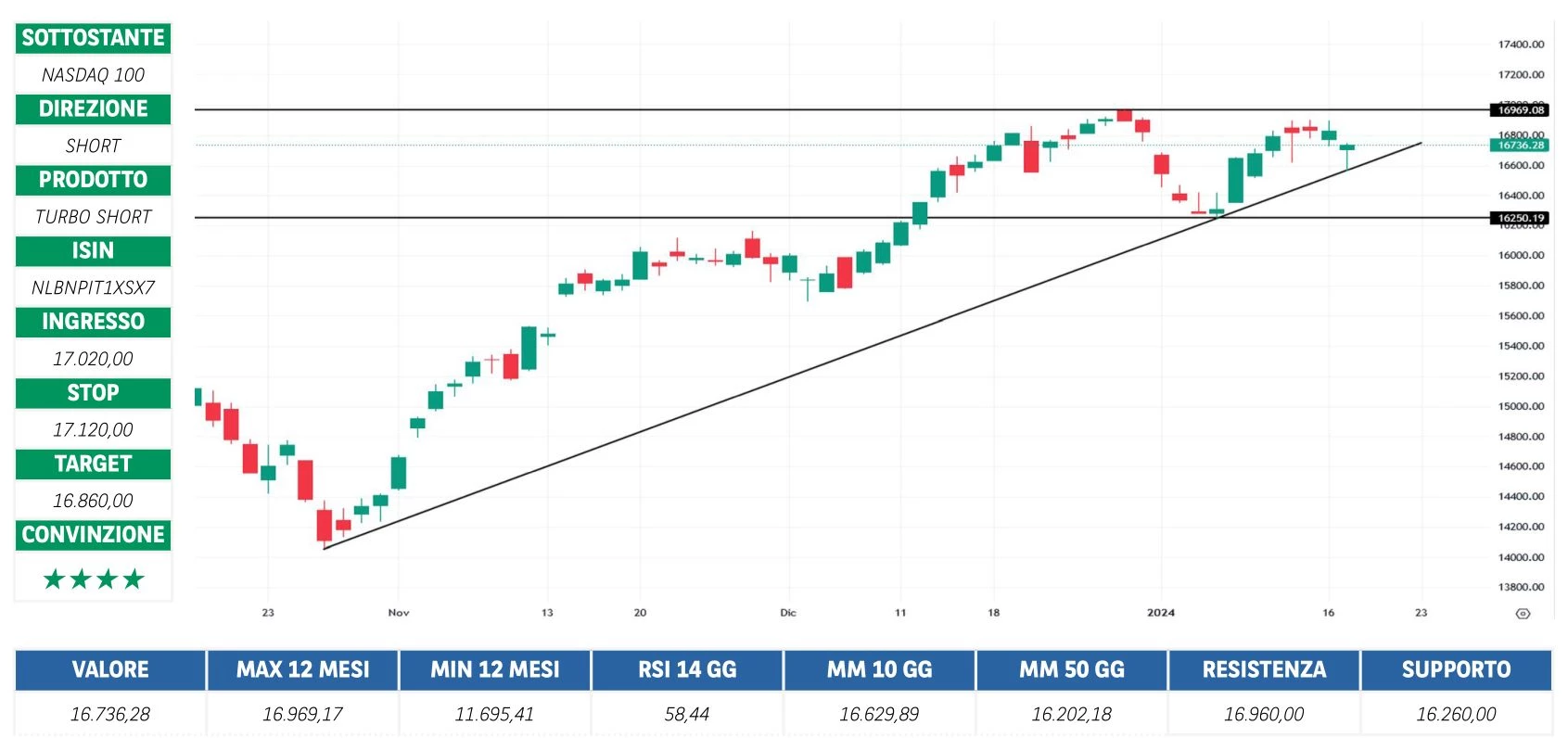Screen dimensions: 1568x738
Task: Click the STOP header label
Action: (94, 393)
